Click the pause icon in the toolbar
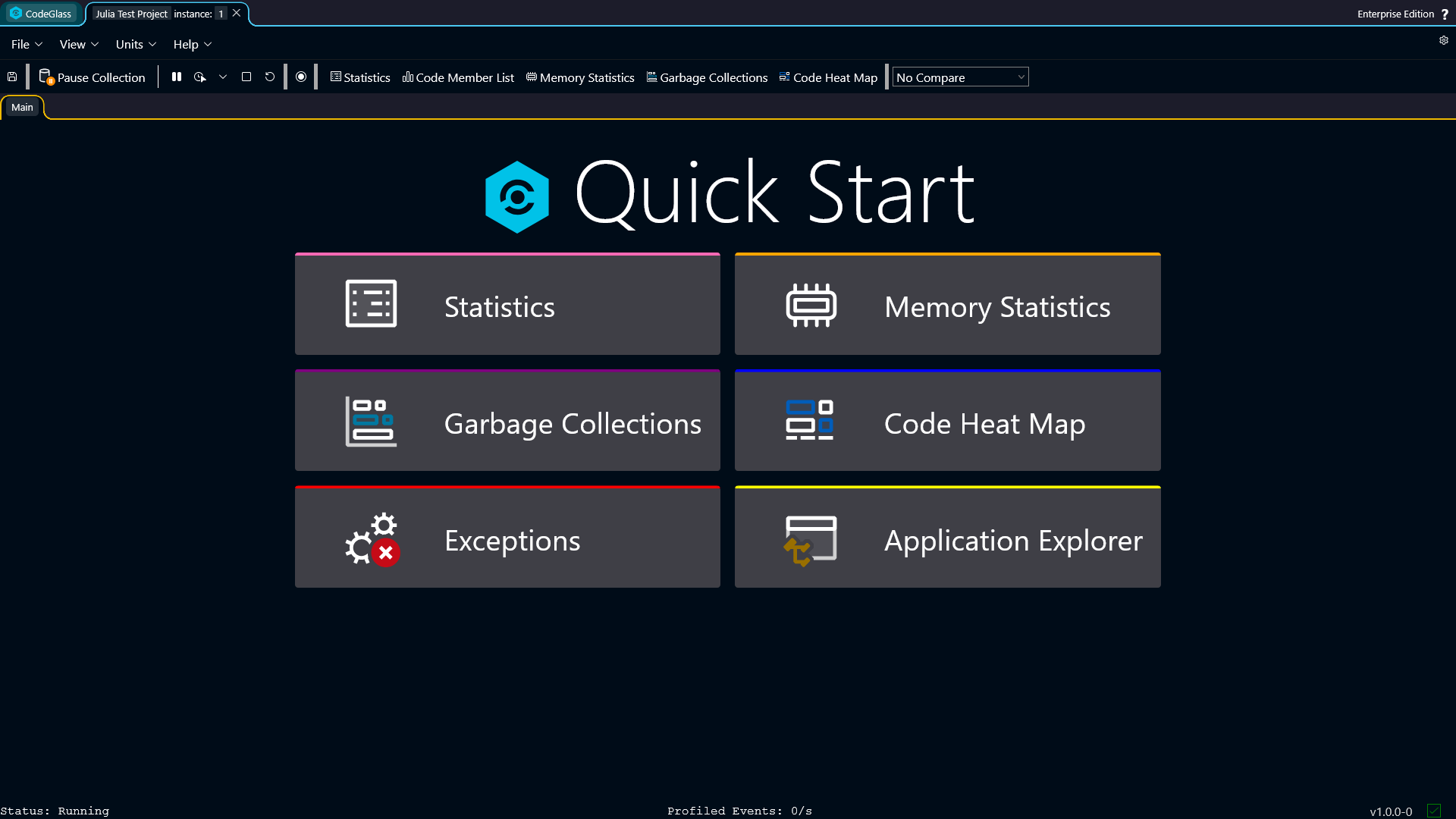Viewport: 1456px width, 819px height. click(x=177, y=77)
